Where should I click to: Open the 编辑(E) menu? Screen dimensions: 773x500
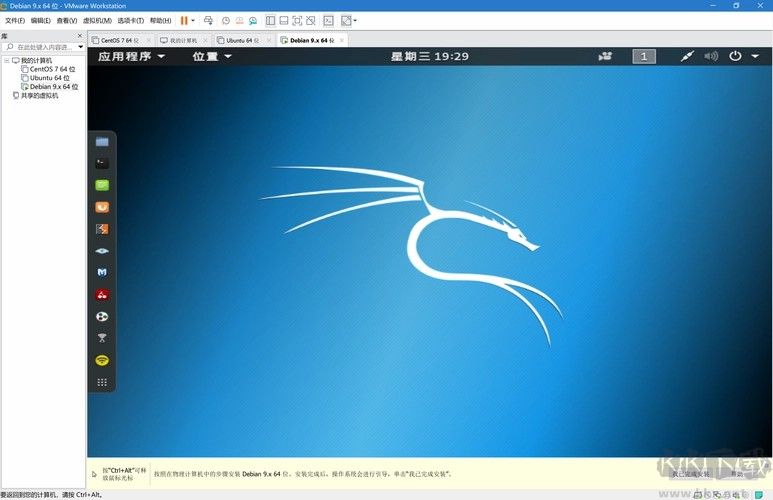40,21
